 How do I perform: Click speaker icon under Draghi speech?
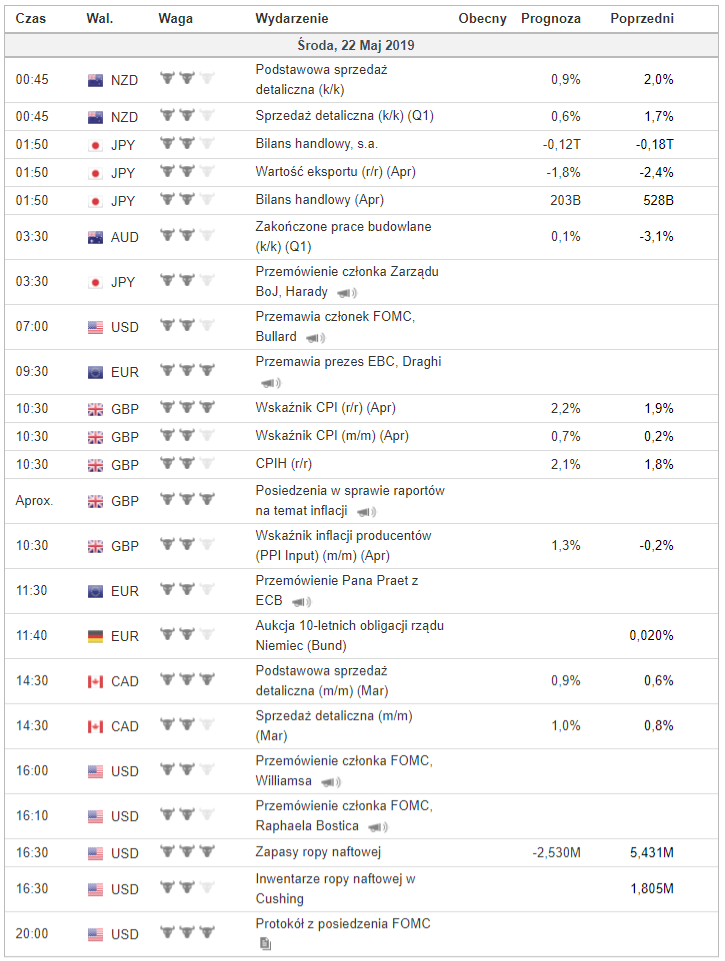click(270, 383)
